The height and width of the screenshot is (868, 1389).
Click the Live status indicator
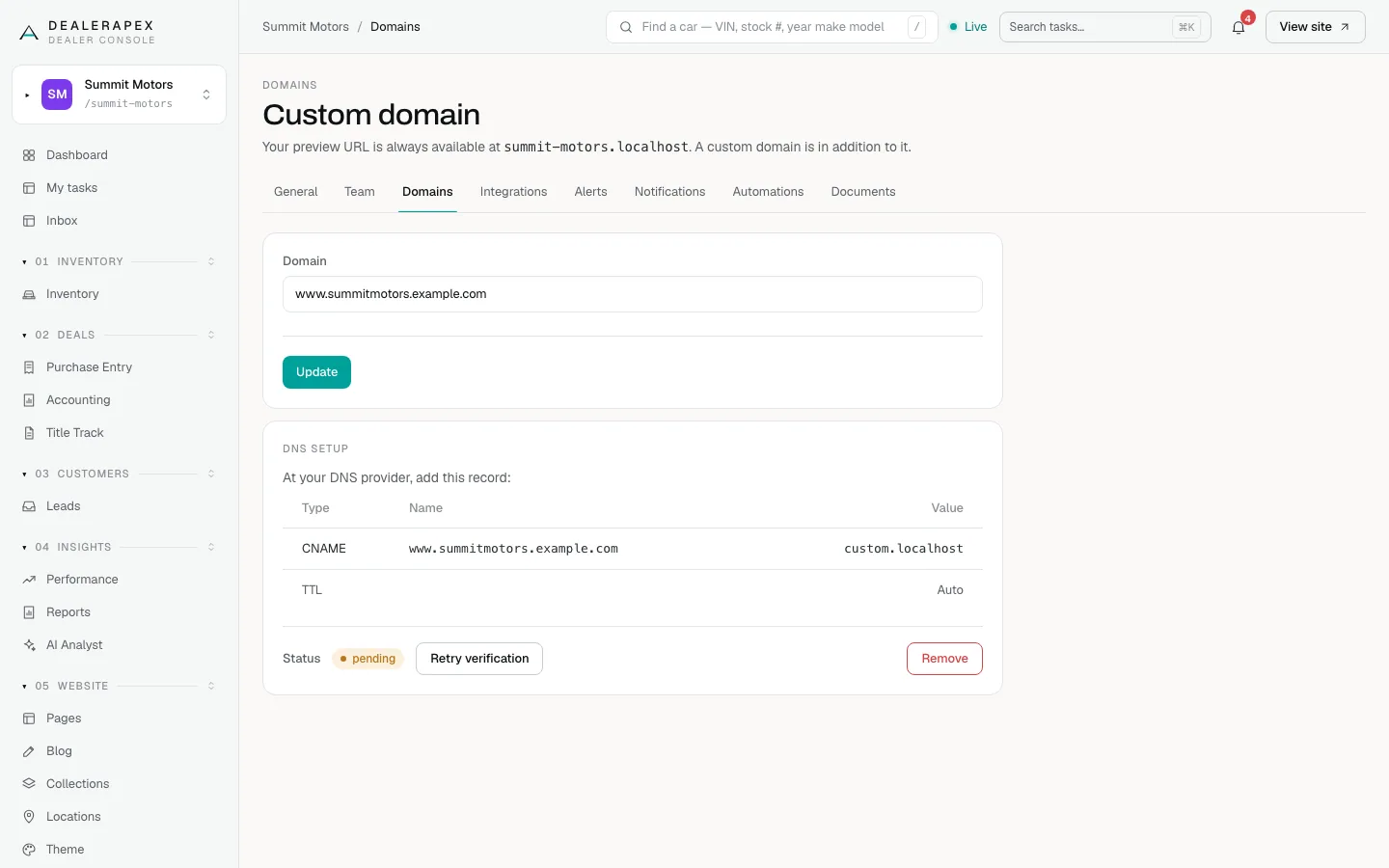(968, 27)
